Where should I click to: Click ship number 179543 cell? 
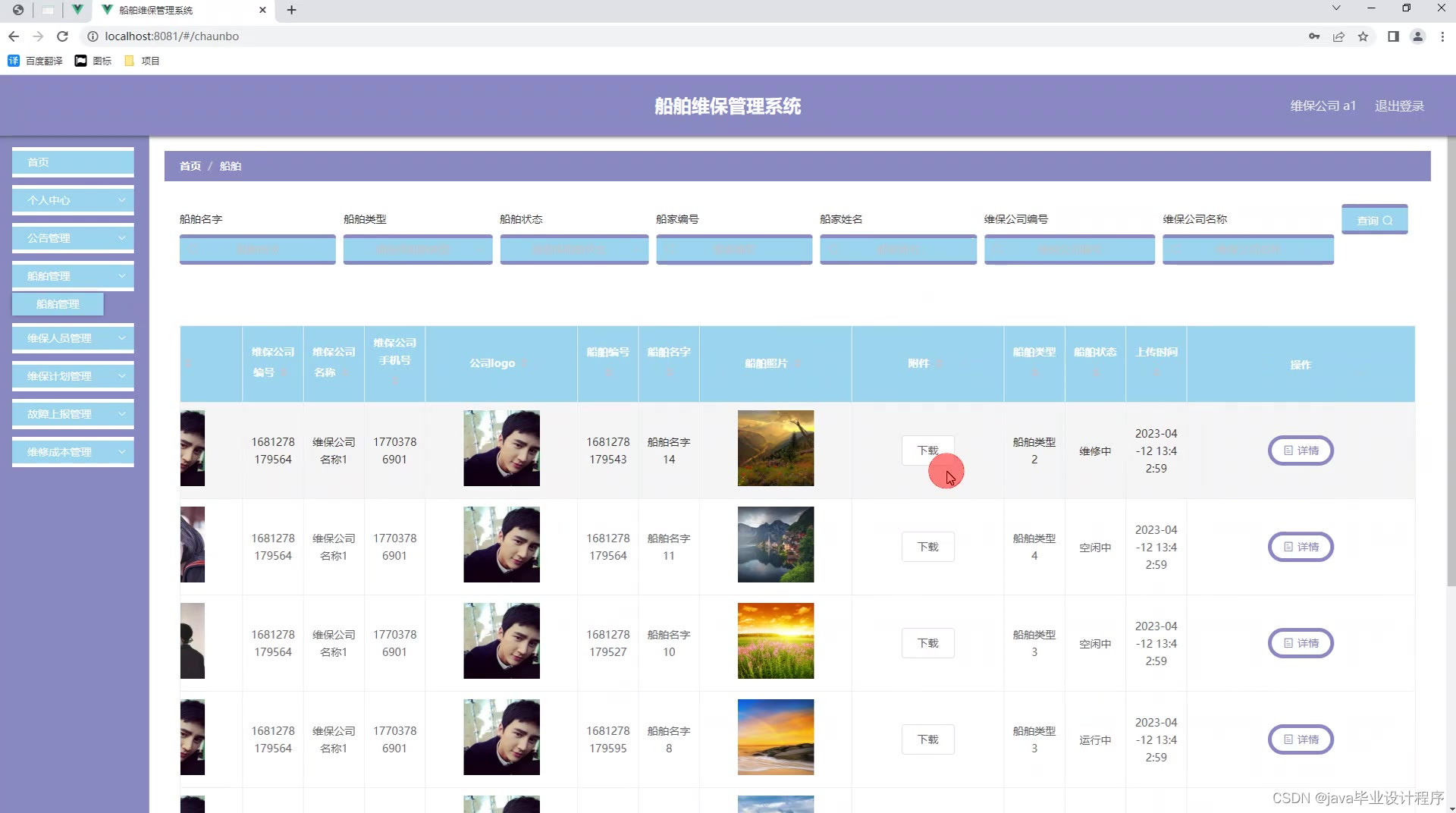point(607,450)
